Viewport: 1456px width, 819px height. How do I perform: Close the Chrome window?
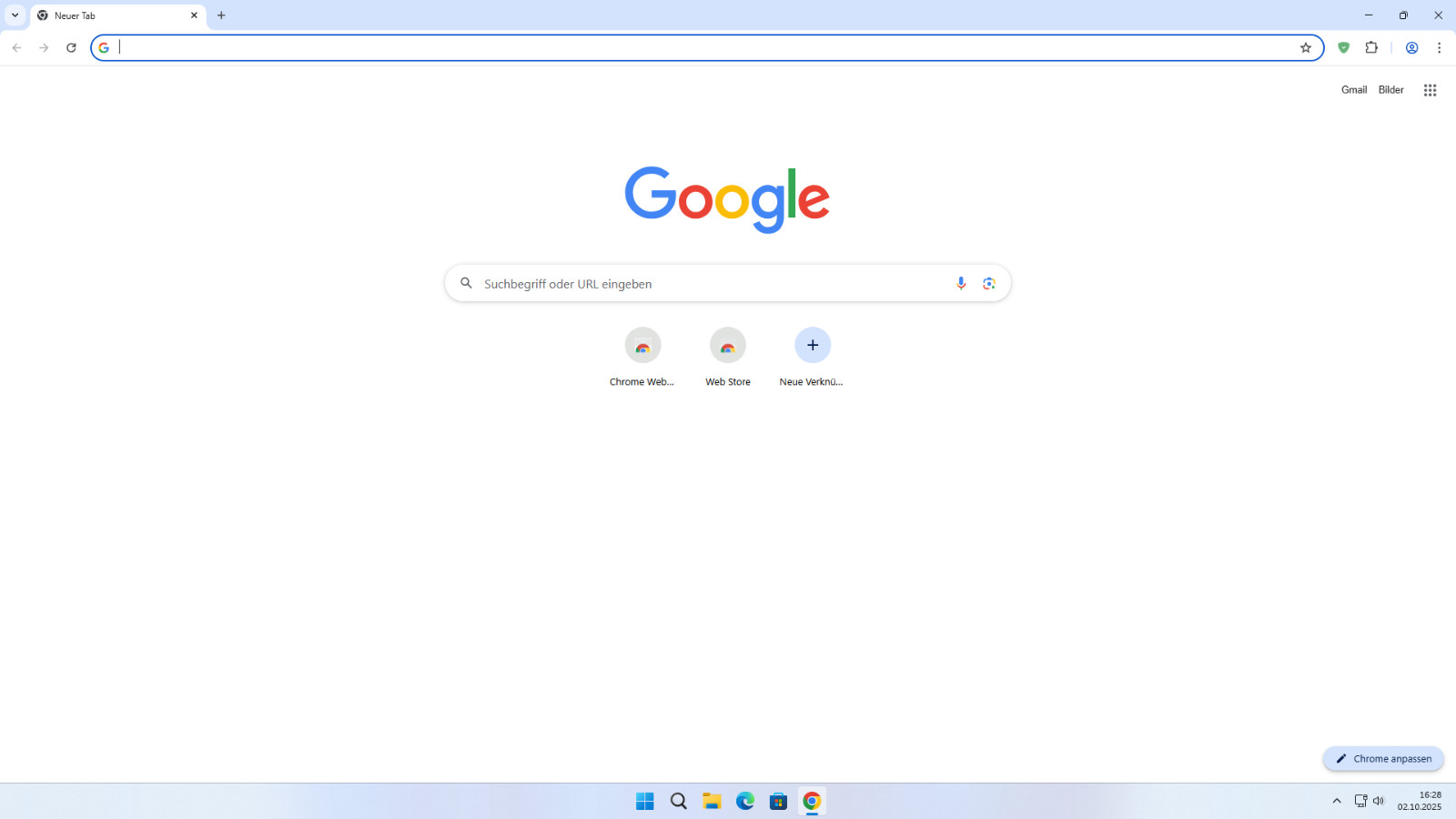(x=1438, y=15)
